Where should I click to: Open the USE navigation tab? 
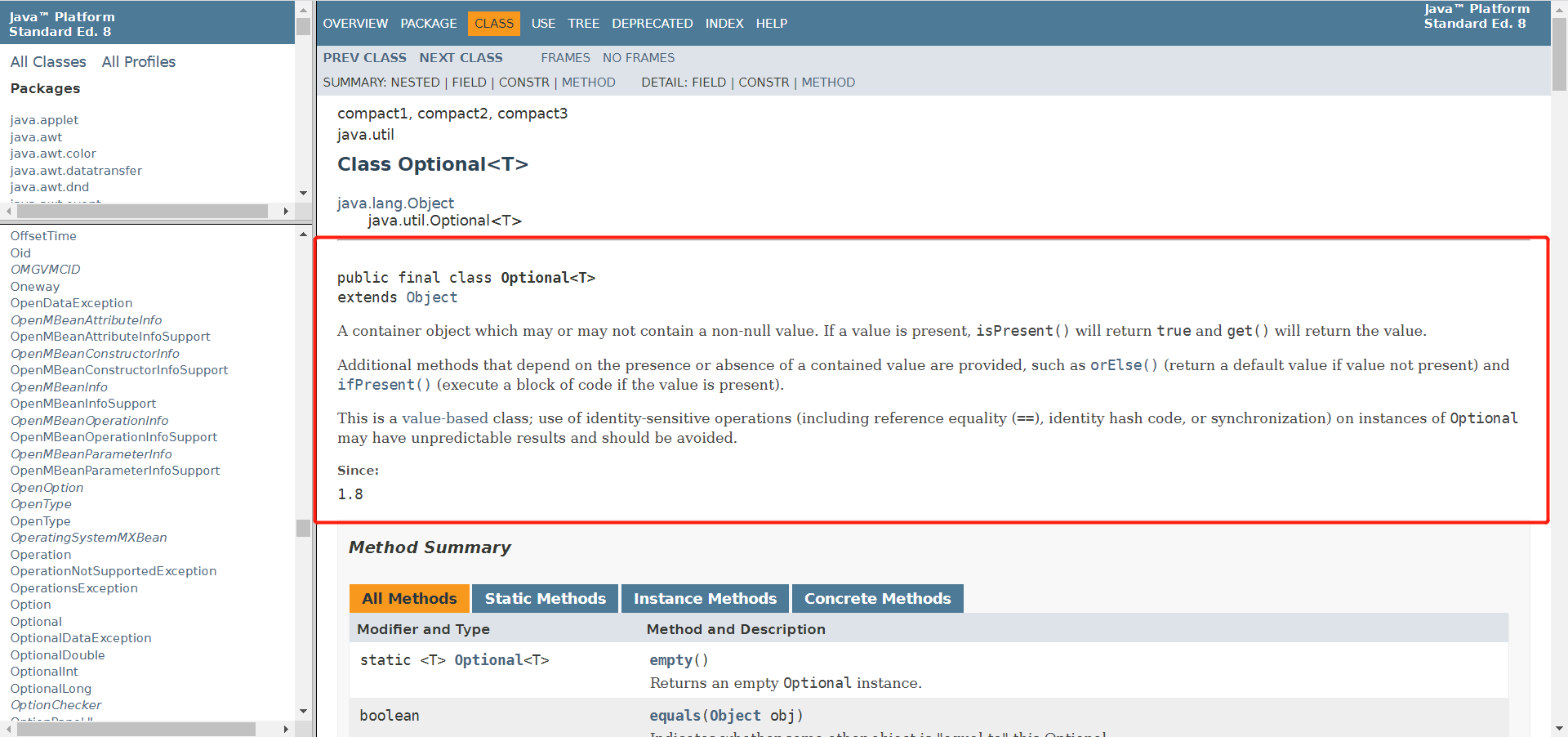click(543, 24)
